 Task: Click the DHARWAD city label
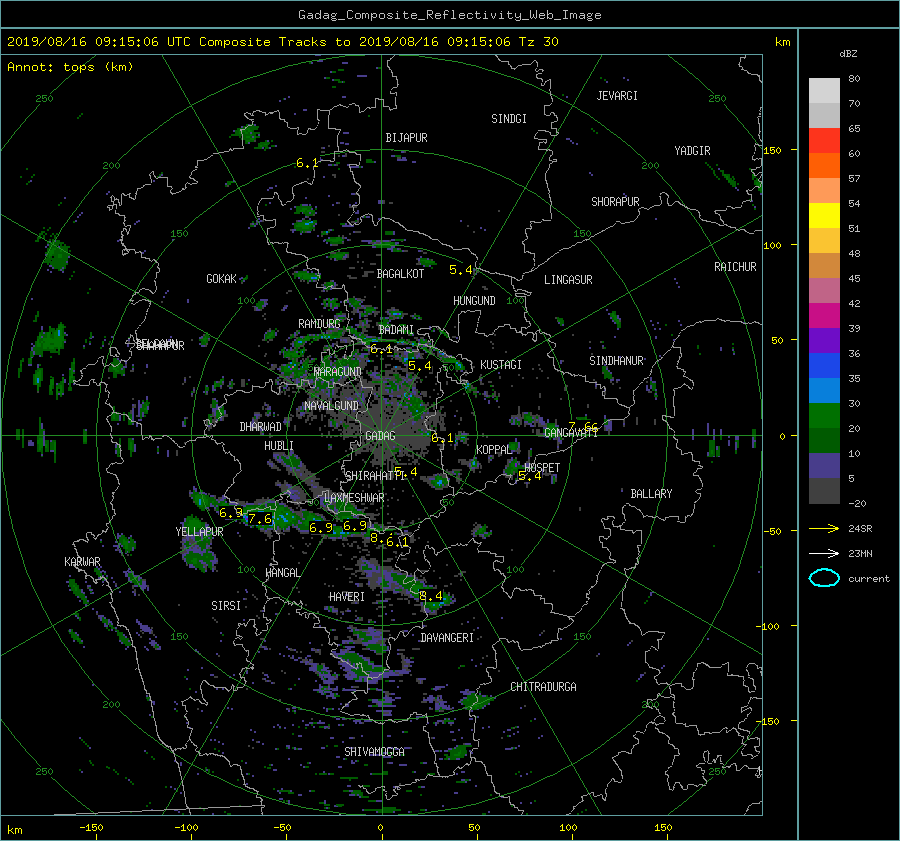pyautogui.click(x=261, y=427)
